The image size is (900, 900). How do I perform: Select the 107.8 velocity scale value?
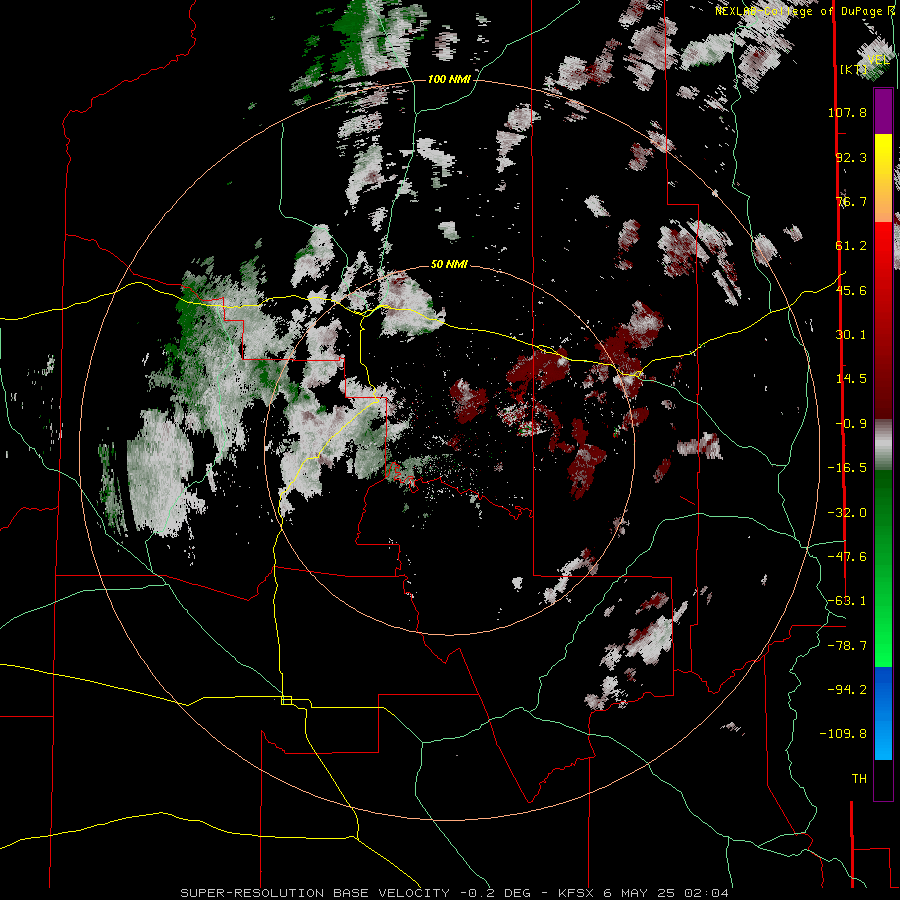(x=847, y=112)
